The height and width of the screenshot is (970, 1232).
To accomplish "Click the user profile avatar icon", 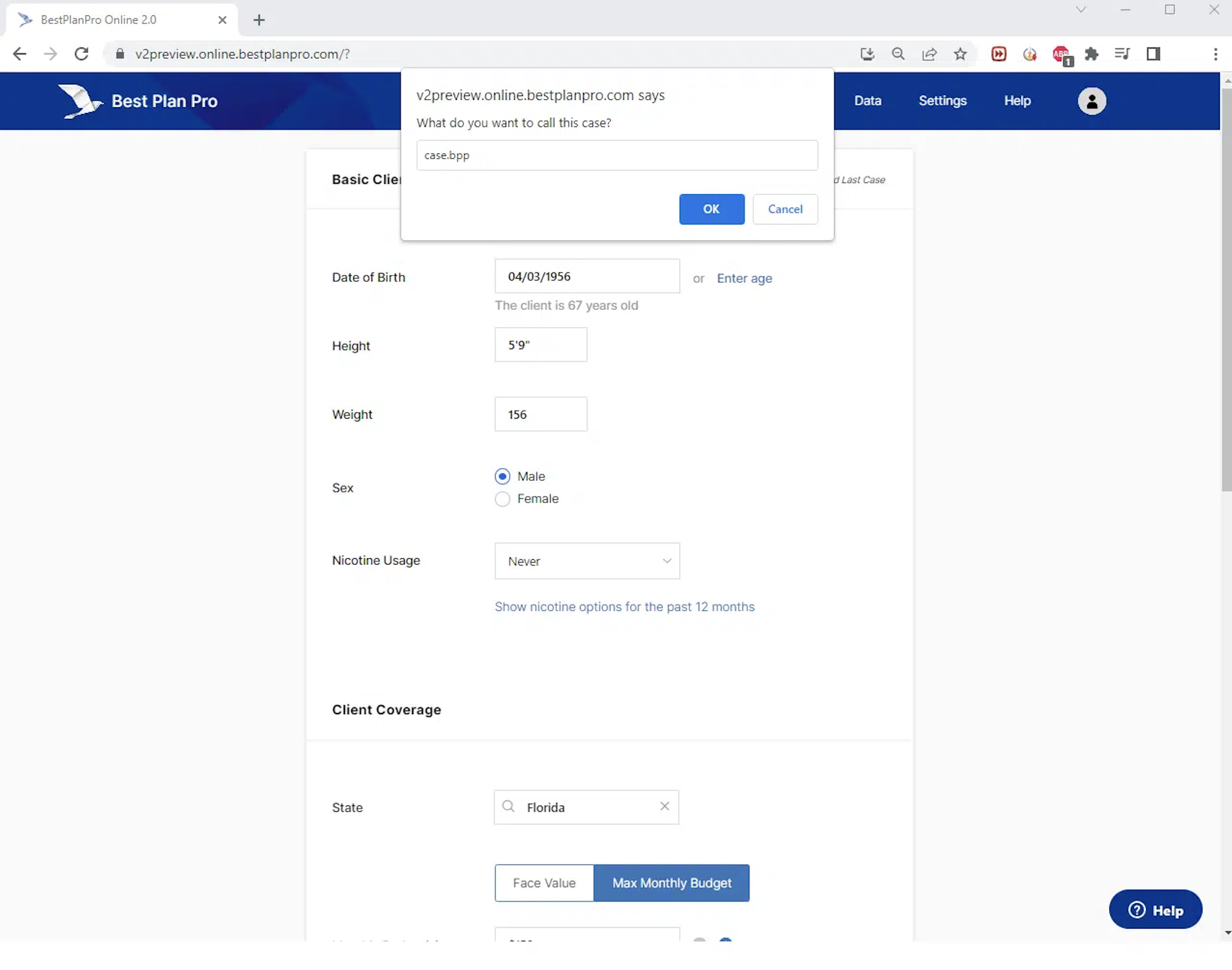I will tap(1091, 101).
